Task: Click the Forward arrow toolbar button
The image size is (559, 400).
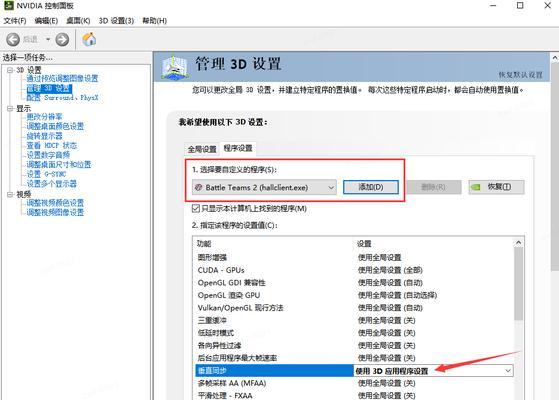Action: pyautogui.click(x=62, y=39)
